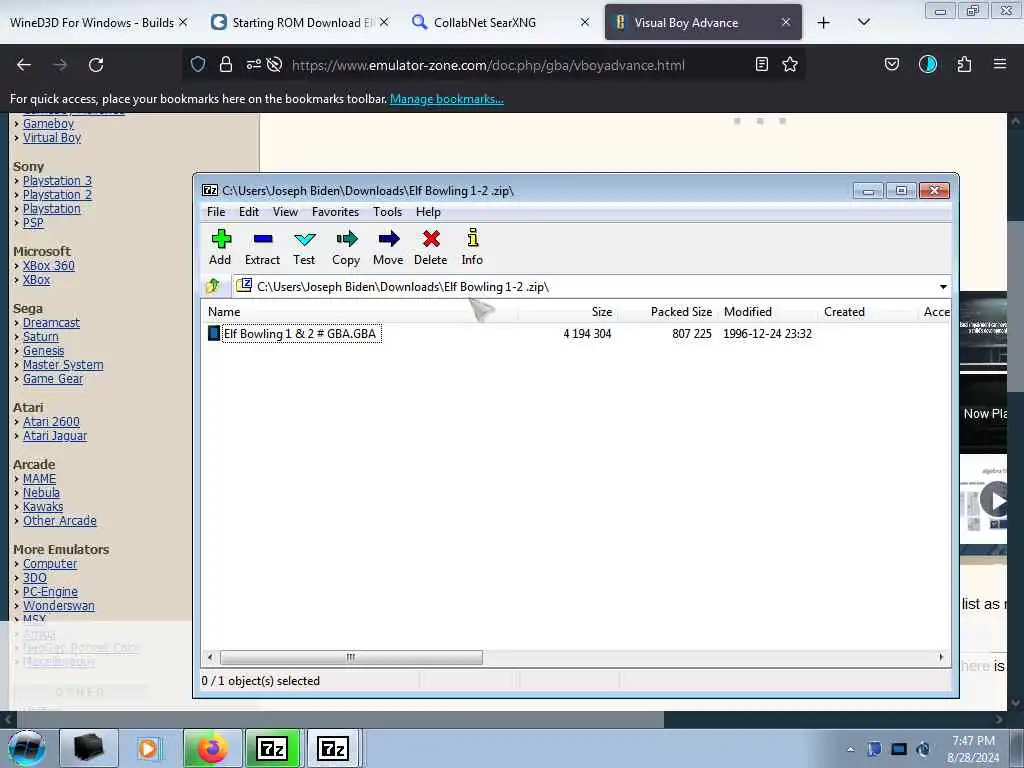The image size is (1024, 768).
Task: Open the media player taskbar icon
Action: coord(148,748)
